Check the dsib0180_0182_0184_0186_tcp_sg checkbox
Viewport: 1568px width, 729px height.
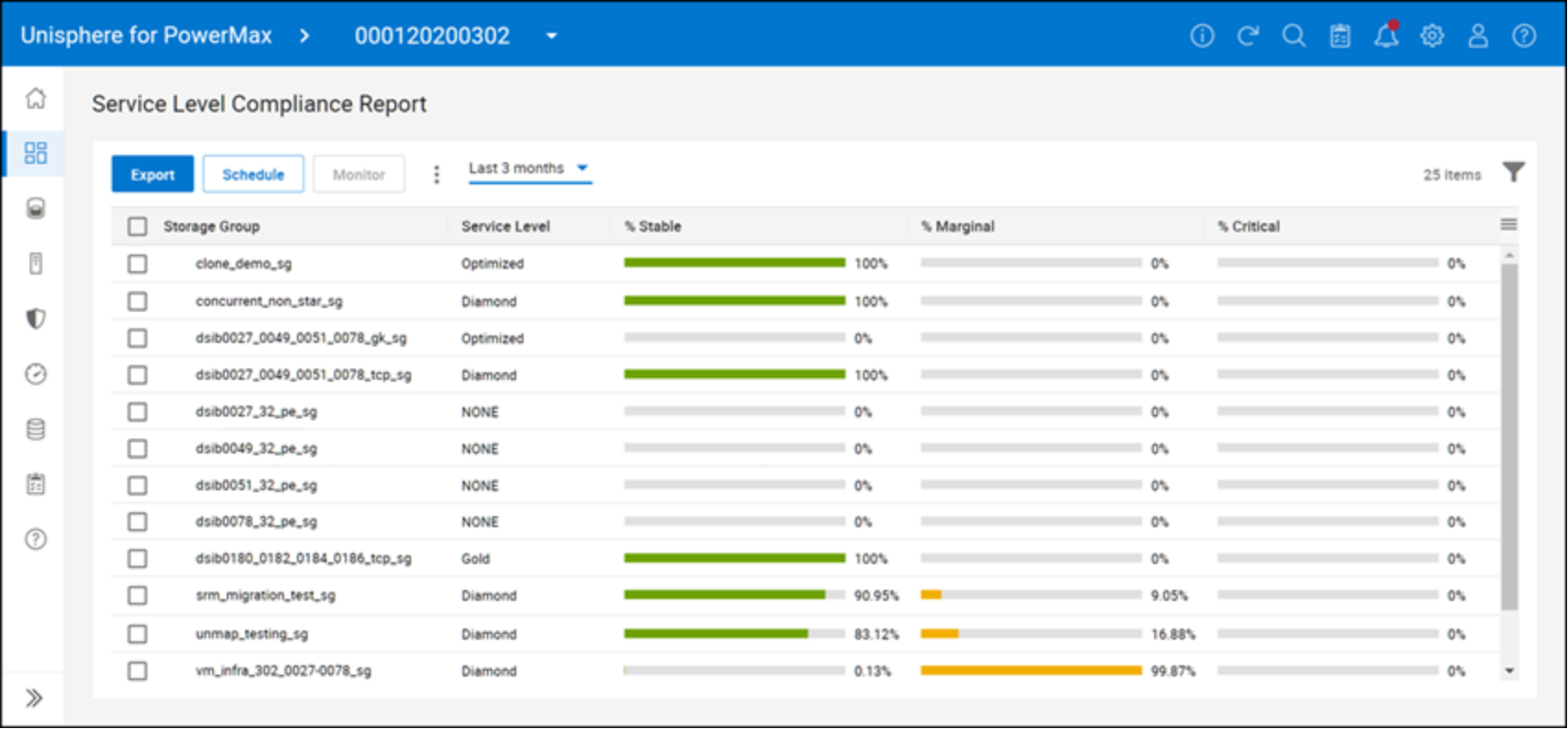(137, 559)
